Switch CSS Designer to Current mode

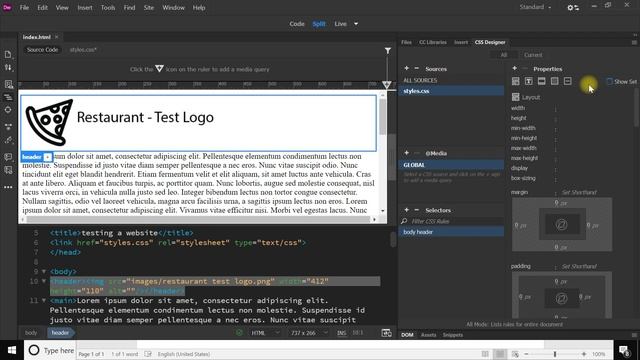point(533,55)
